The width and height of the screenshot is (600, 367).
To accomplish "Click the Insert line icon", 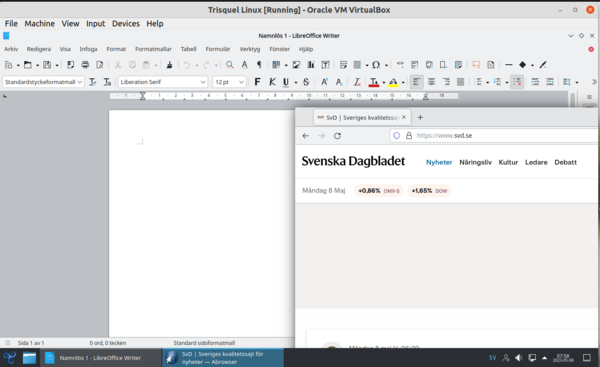I will [509, 65].
